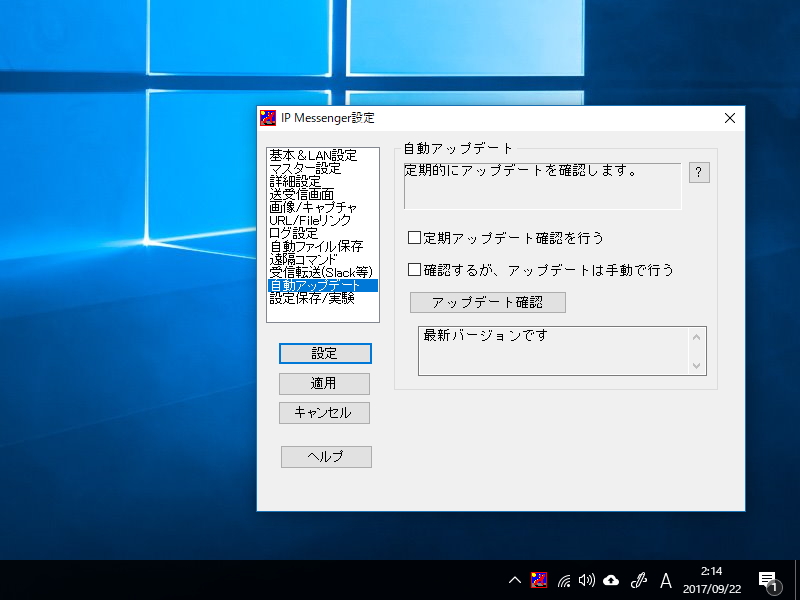Open the Windows Ink Workspace pen icon
Screen dimensions: 800x600
638,579
